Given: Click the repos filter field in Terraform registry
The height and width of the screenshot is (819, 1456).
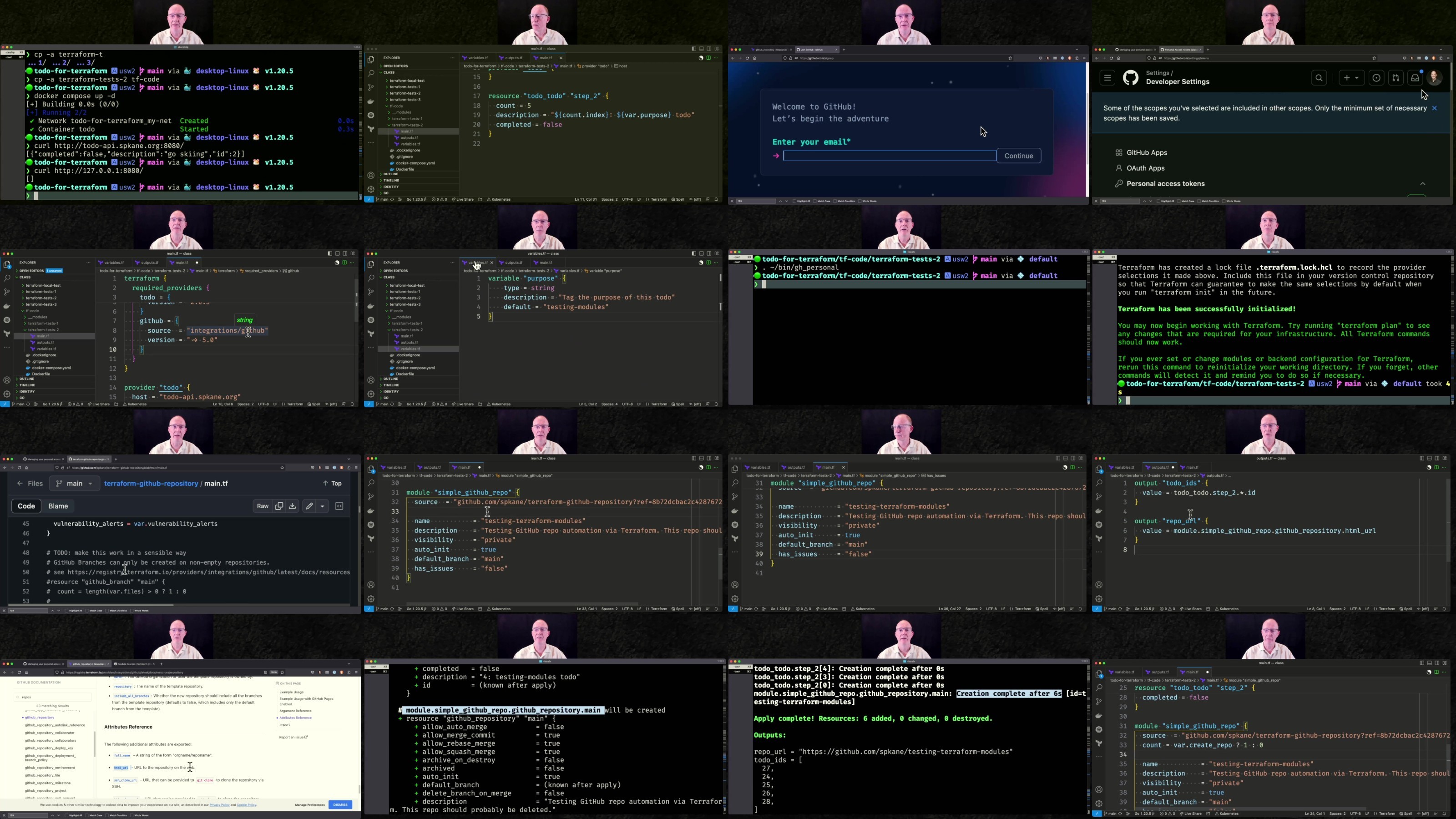Looking at the screenshot, I should coord(53,698).
